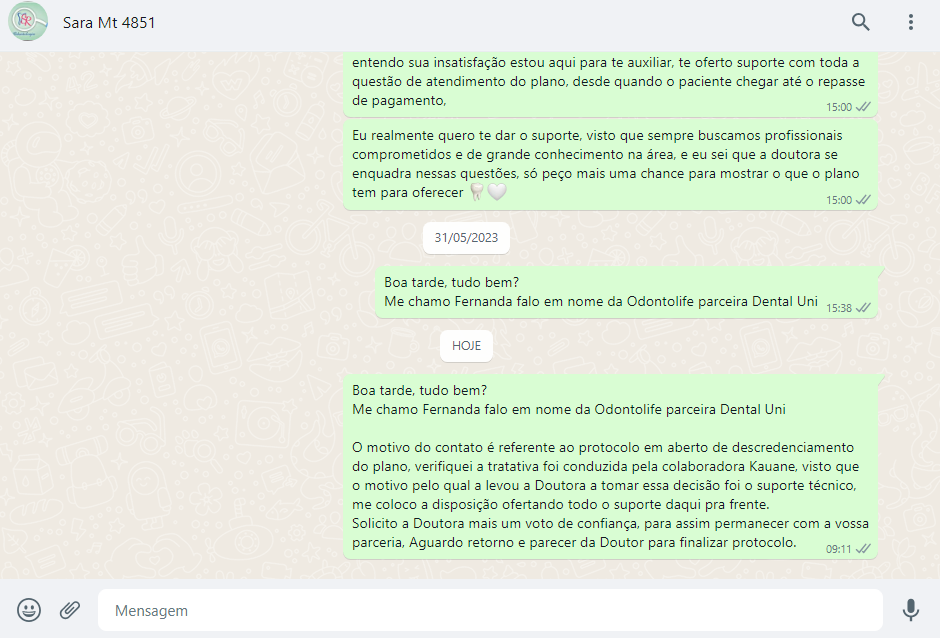This screenshot has width=940, height=638.
Task: Click the double-check read receipt at 09:11
Action: 863,549
